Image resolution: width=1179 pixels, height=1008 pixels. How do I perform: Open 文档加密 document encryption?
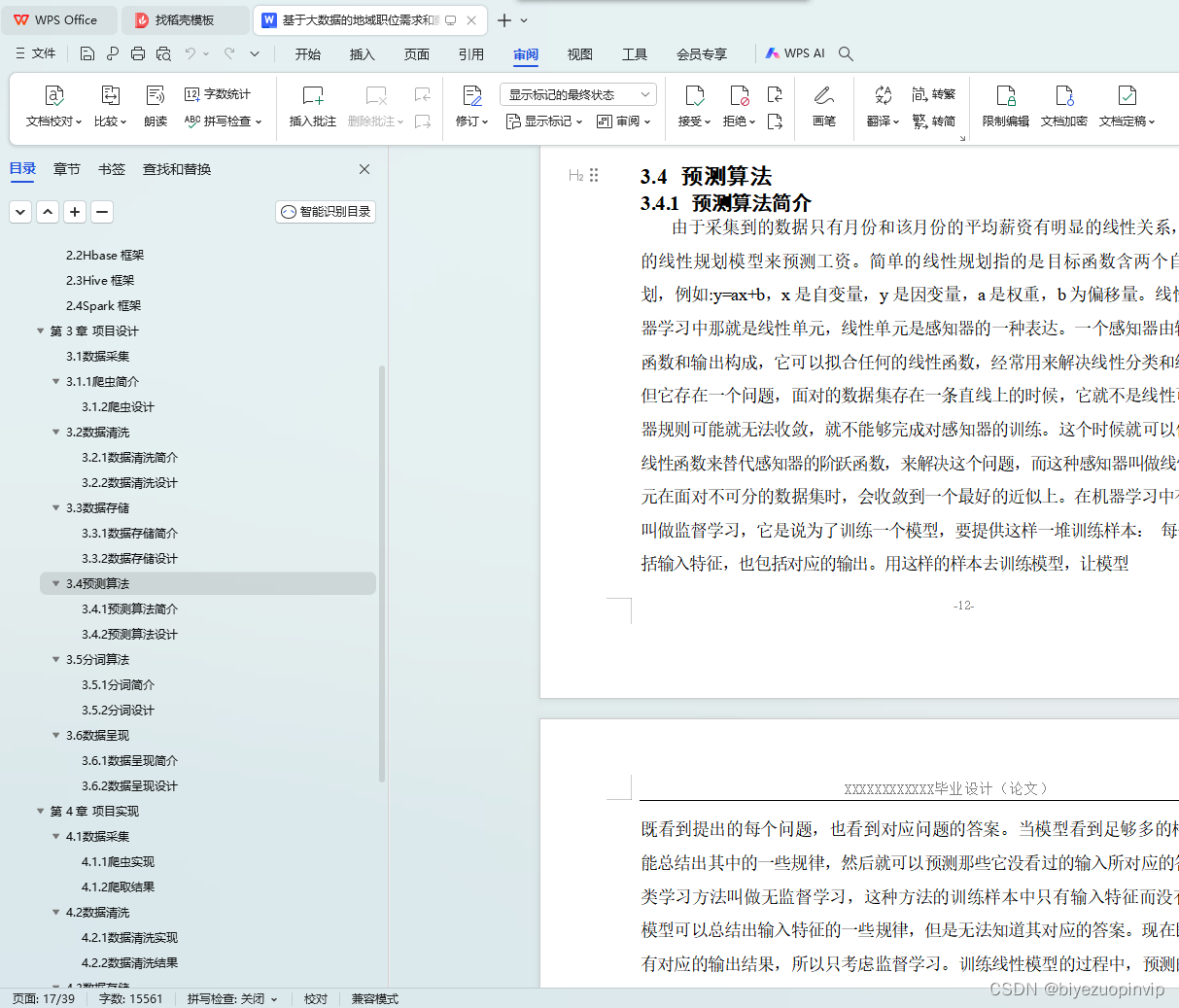pos(1064,106)
